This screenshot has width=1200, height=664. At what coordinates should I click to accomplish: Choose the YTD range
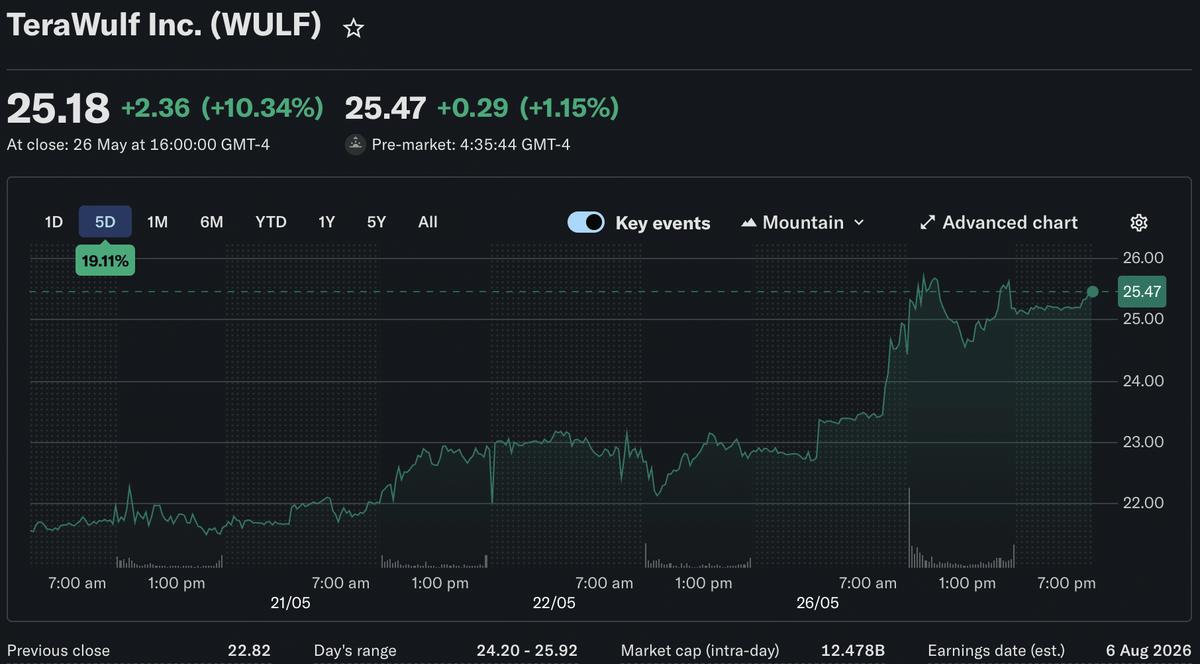coord(271,222)
